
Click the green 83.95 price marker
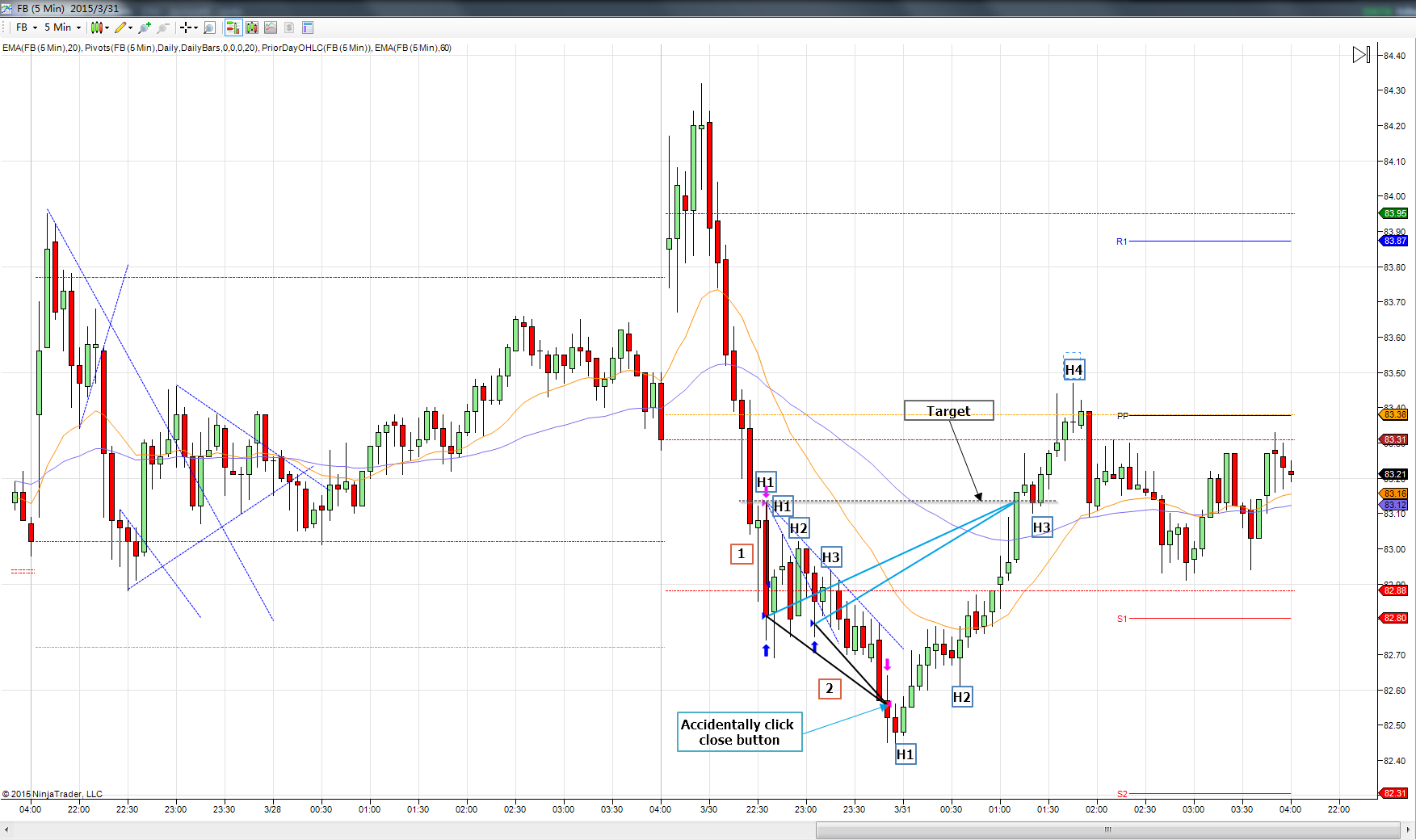click(x=1394, y=213)
